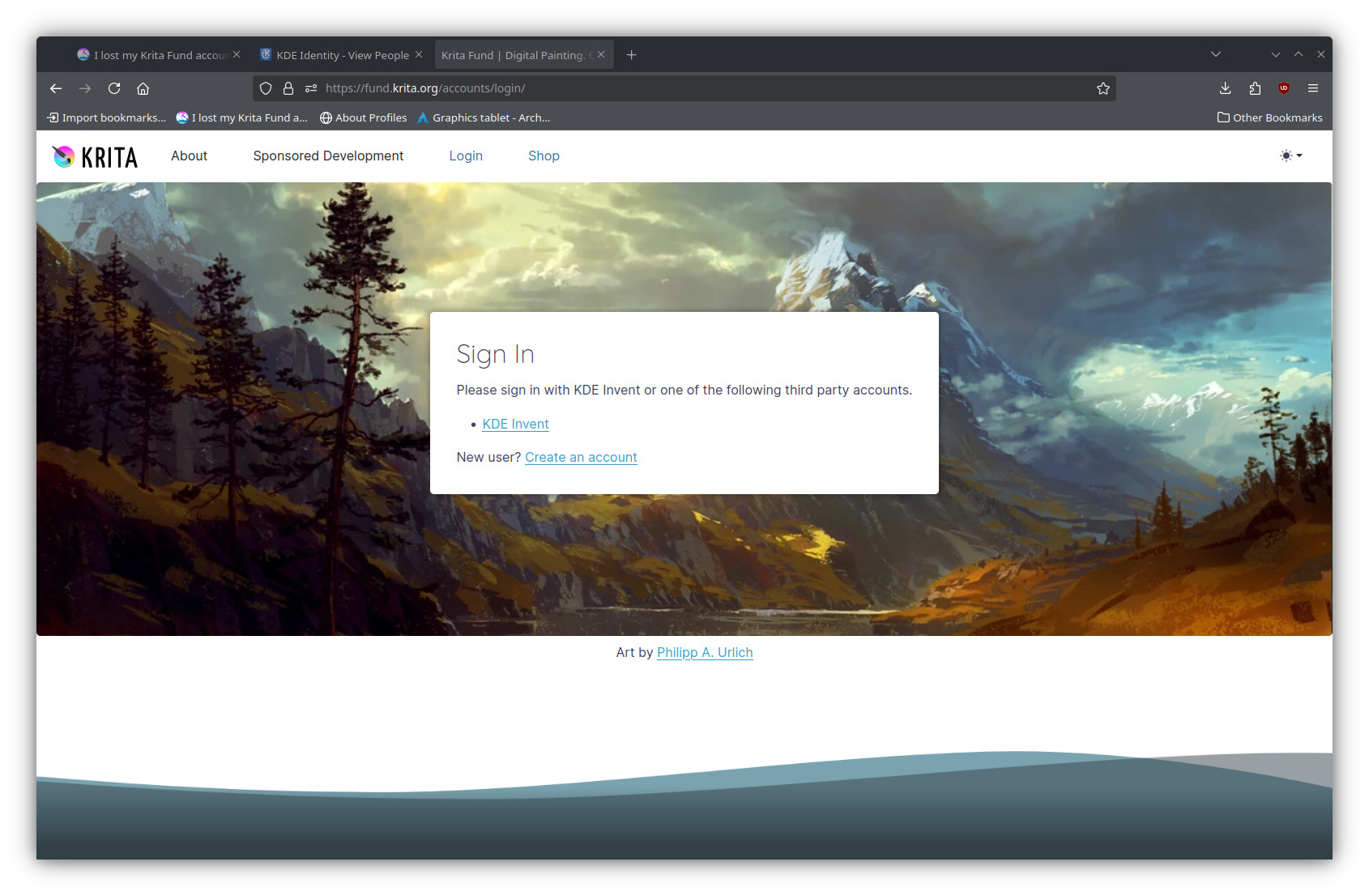Open site permissions icon in address bar

coord(311,88)
